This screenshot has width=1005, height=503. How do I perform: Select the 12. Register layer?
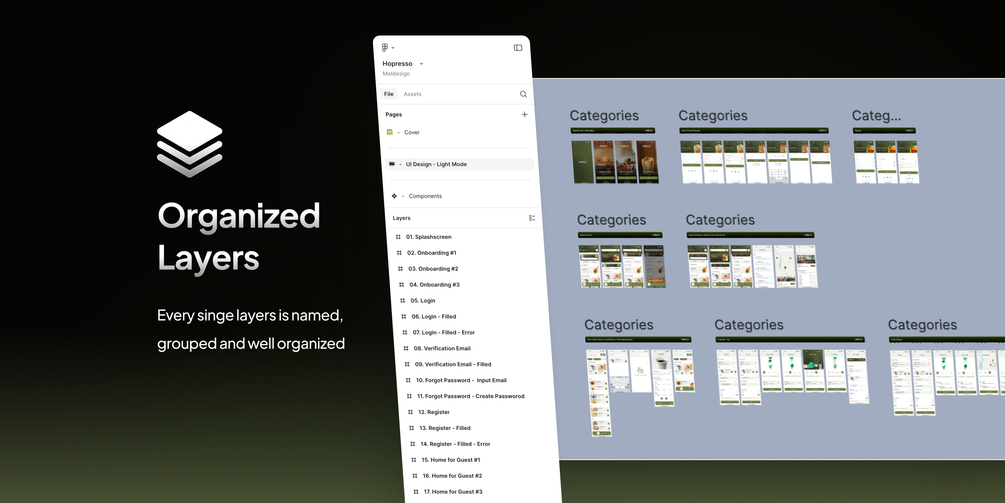click(434, 412)
